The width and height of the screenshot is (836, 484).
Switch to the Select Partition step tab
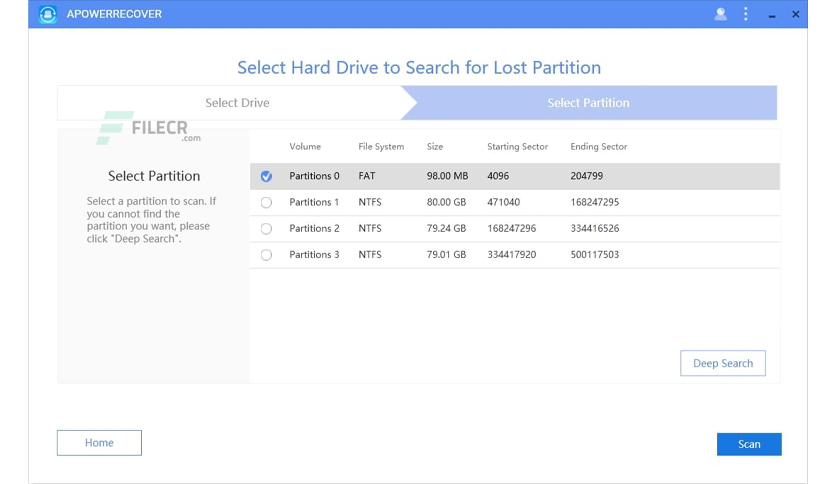click(x=589, y=103)
